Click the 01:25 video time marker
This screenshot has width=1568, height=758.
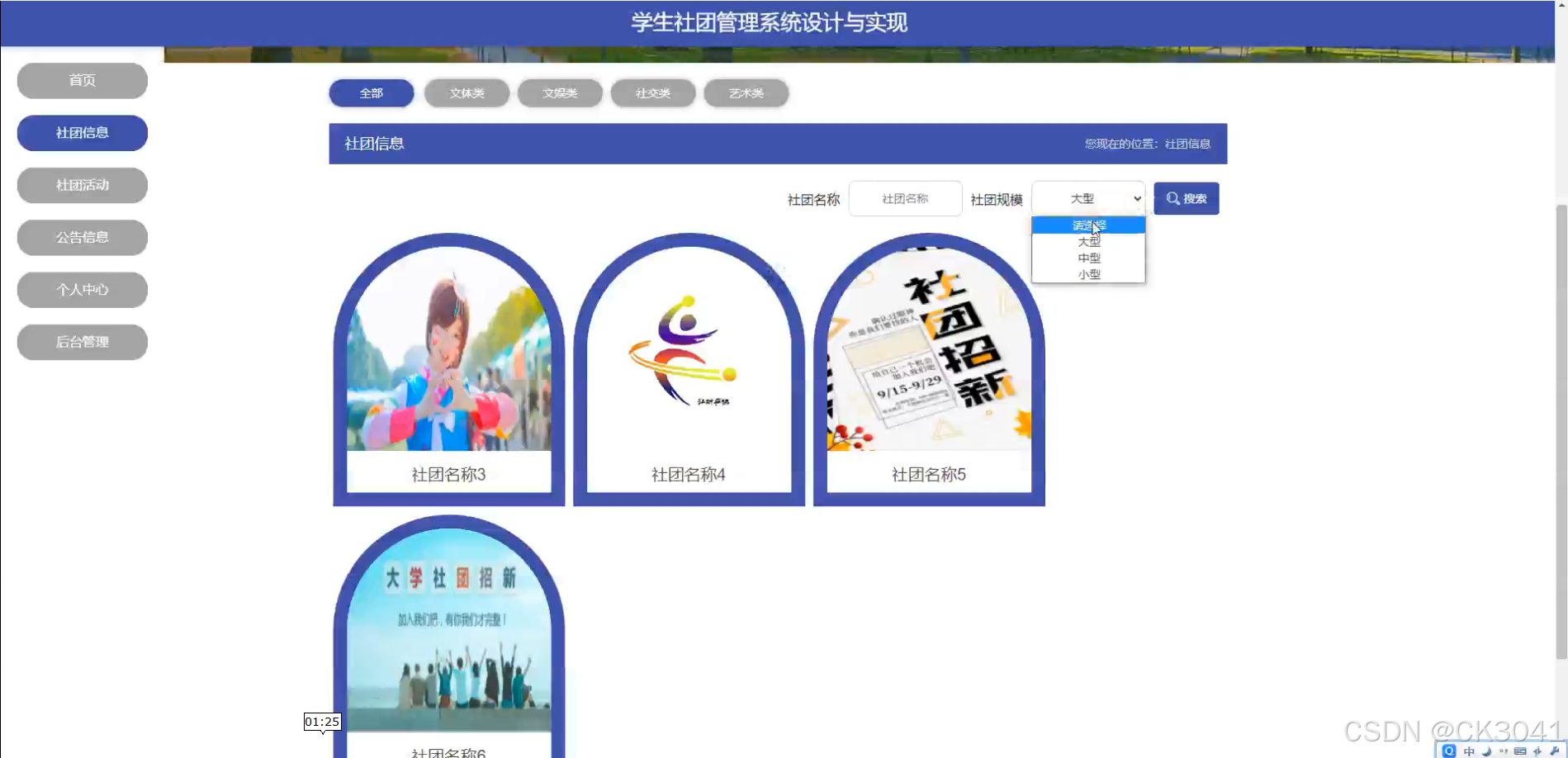click(x=321, y=721)
